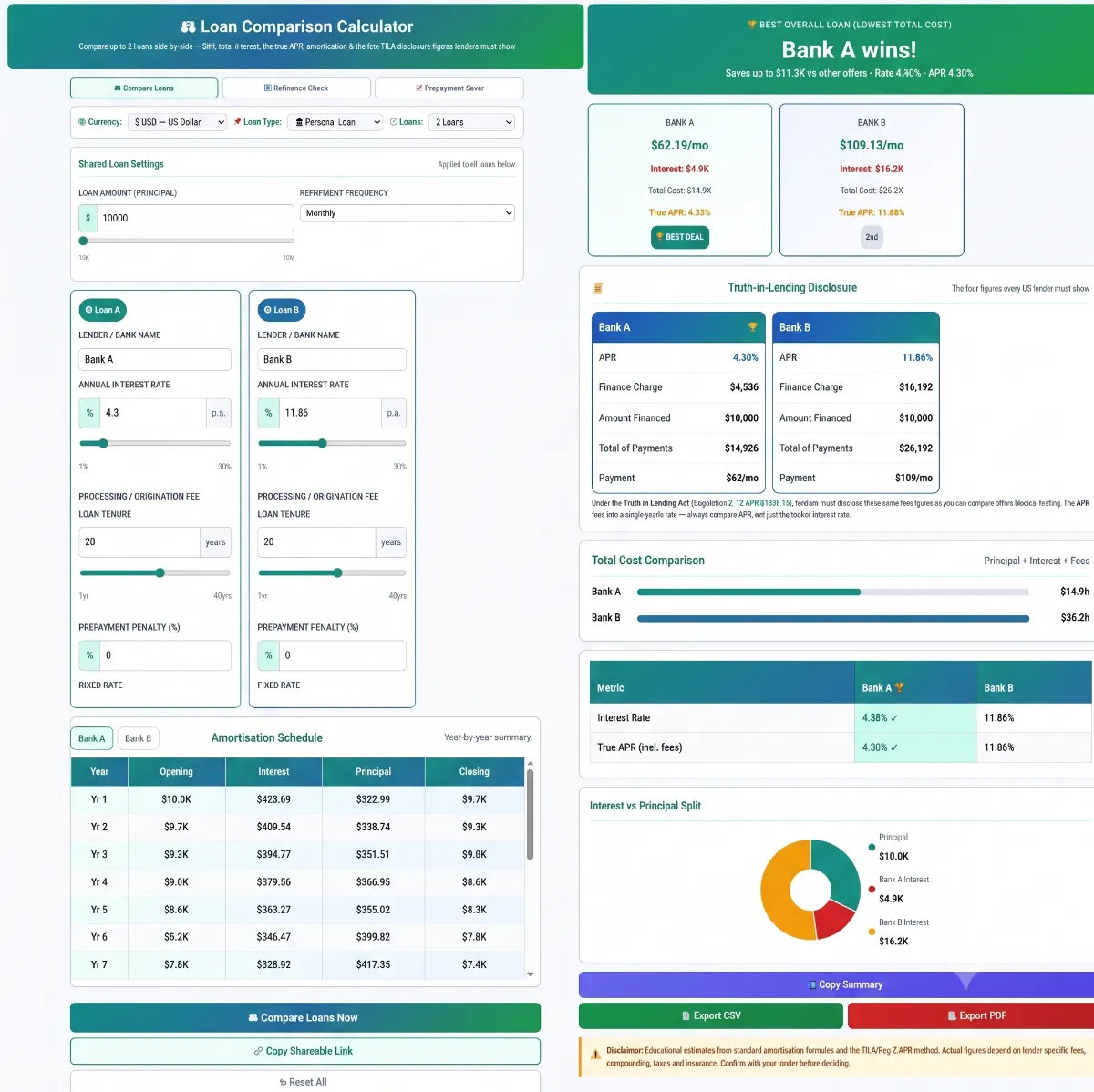Open the repayment frequency dropdown showing Monthly
This screenshot has height=1092, width=1094.
408,213
